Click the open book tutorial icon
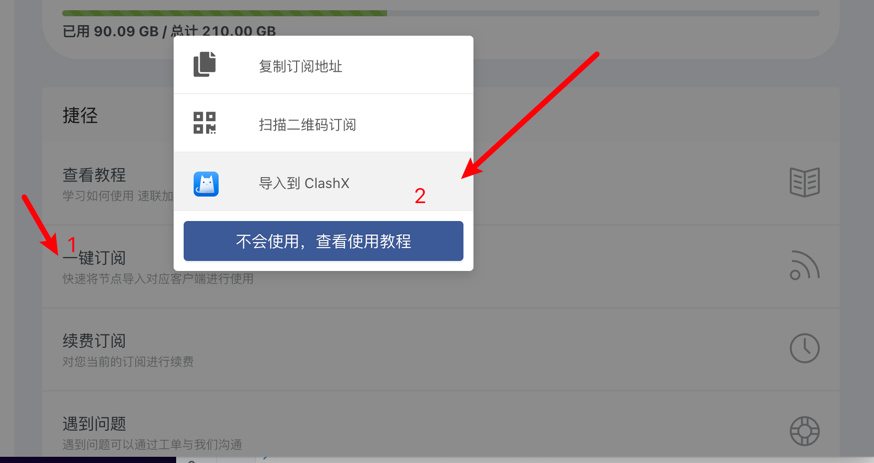Image resolution: width=874 pixels, height=463 pixels. click(804, 182)
